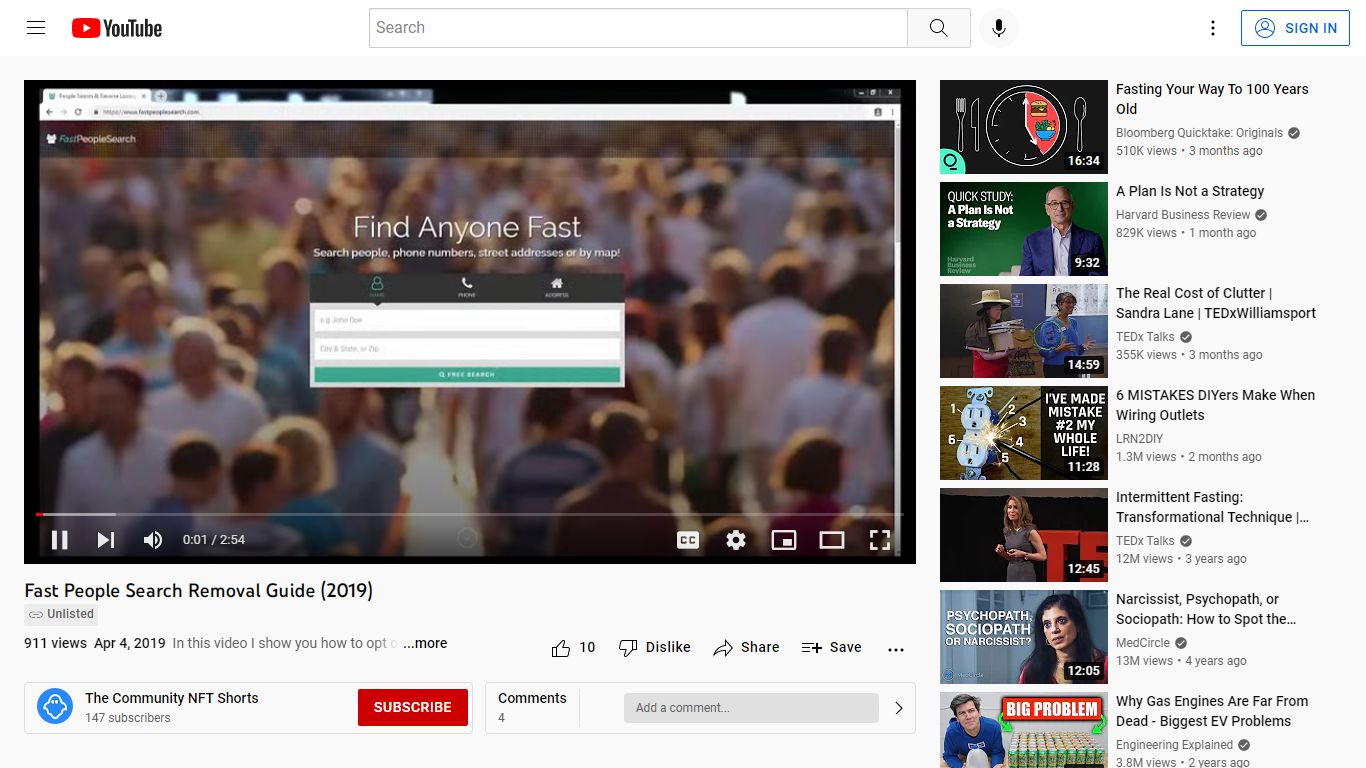Open The Real Cost of Clutter thumbnail
This screenshot has height=768, width=1366.
[x=1024, y=331]
